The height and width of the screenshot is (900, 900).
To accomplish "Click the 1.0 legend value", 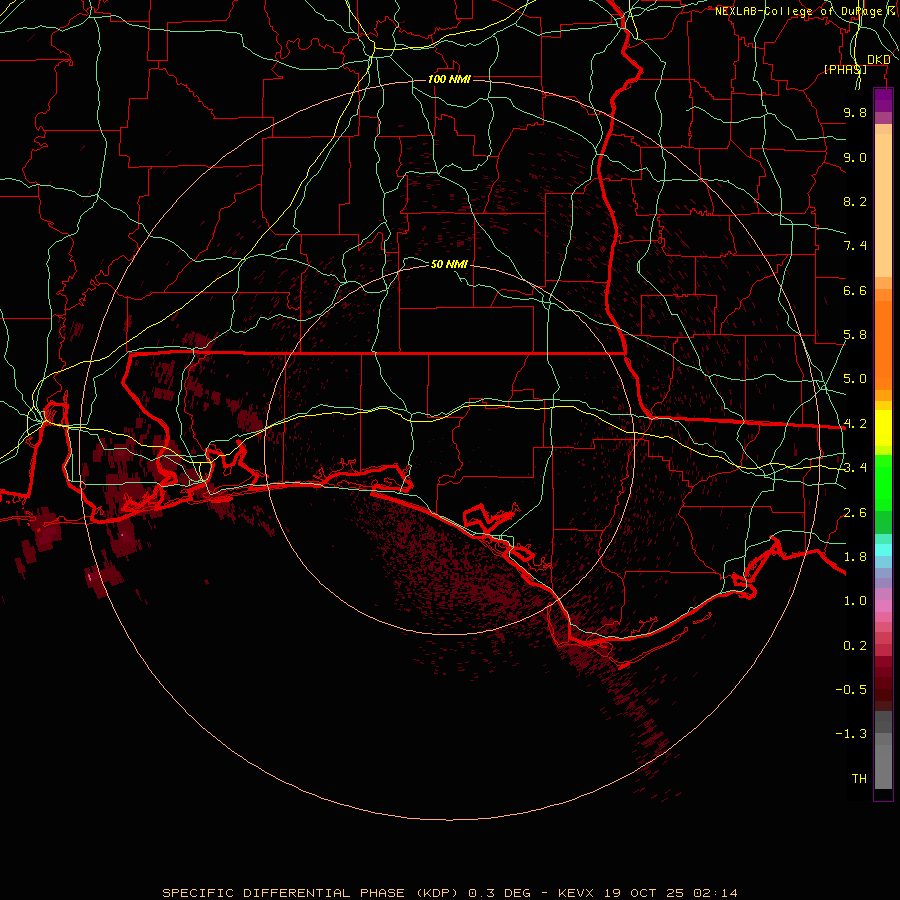I will coord(855,601).
